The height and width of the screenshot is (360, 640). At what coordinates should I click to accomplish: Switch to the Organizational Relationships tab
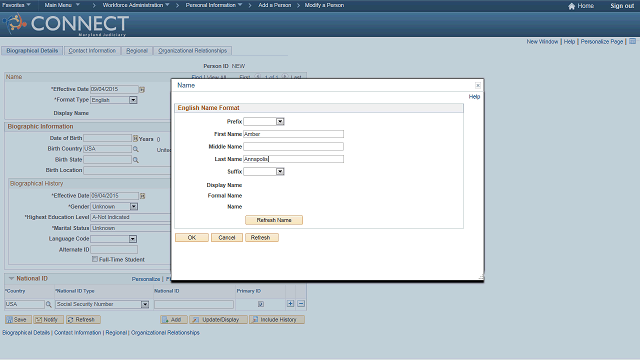point(193,51)
